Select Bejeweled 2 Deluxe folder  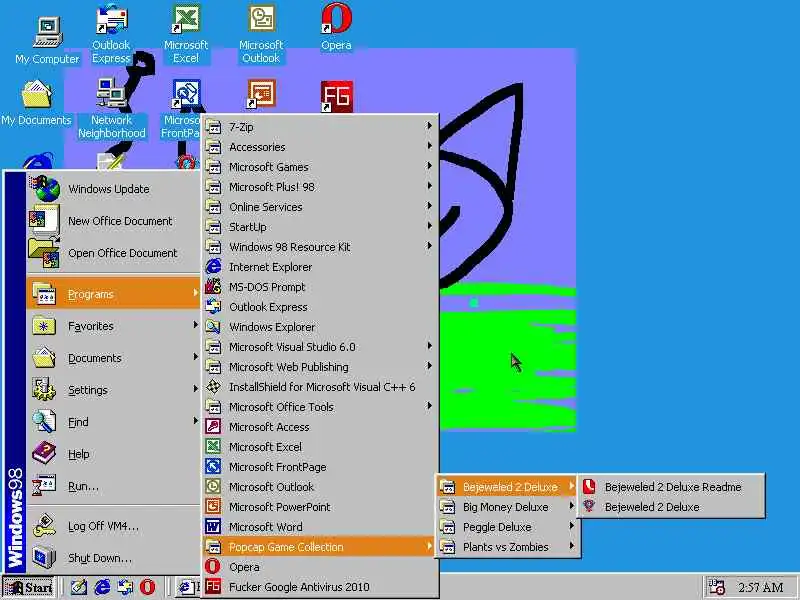pyautogui.click(x=508, y=487)
